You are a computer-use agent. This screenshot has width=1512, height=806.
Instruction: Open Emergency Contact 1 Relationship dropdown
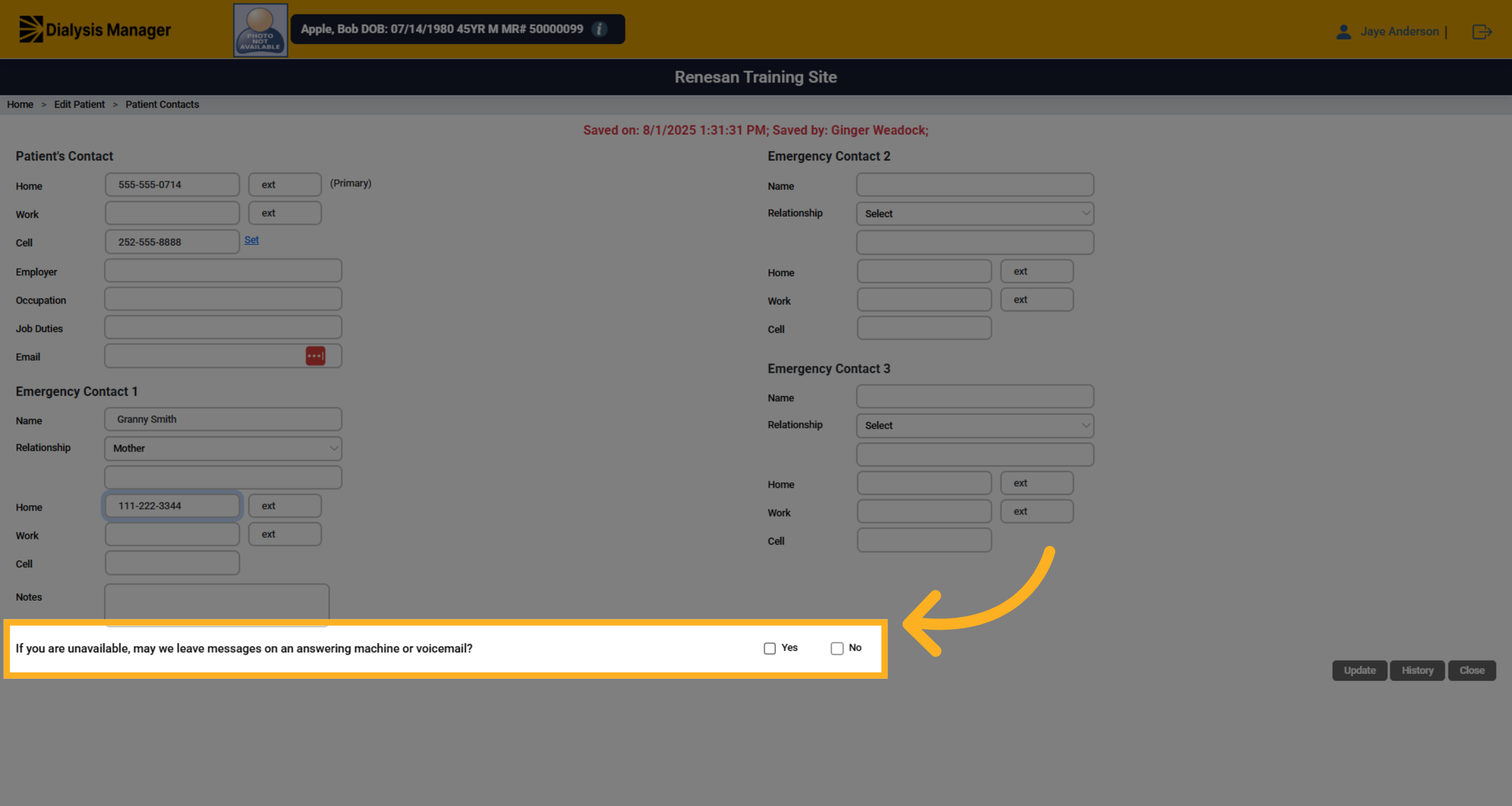point(223,448)
